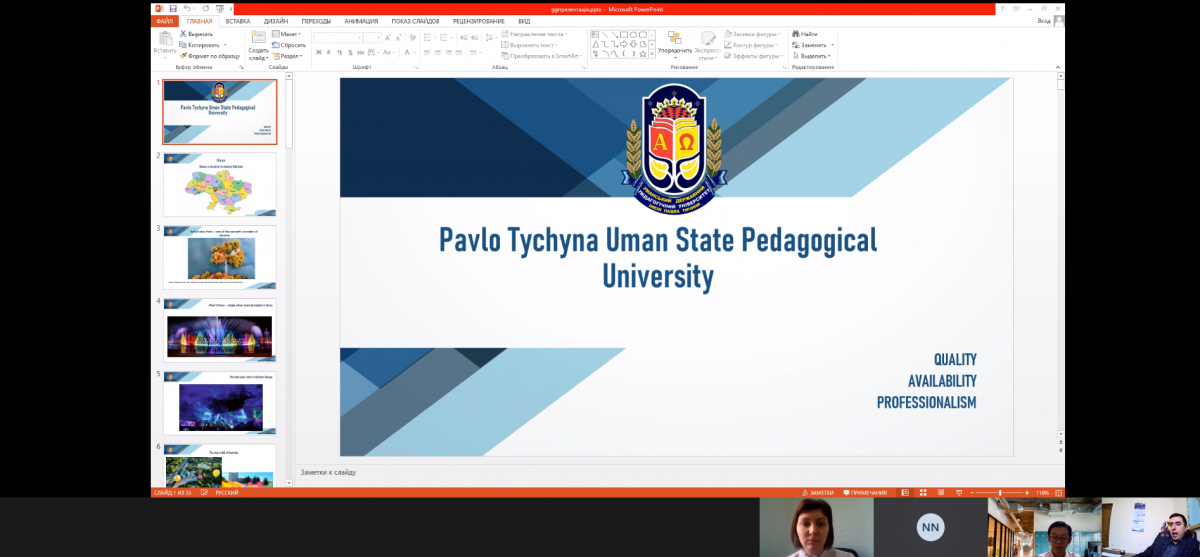Toggle ЗАМЕТКИ notes pane in status bar
Image resolution: width=1200 pixels, height=557 pixels.
click(x=818, y=493)
